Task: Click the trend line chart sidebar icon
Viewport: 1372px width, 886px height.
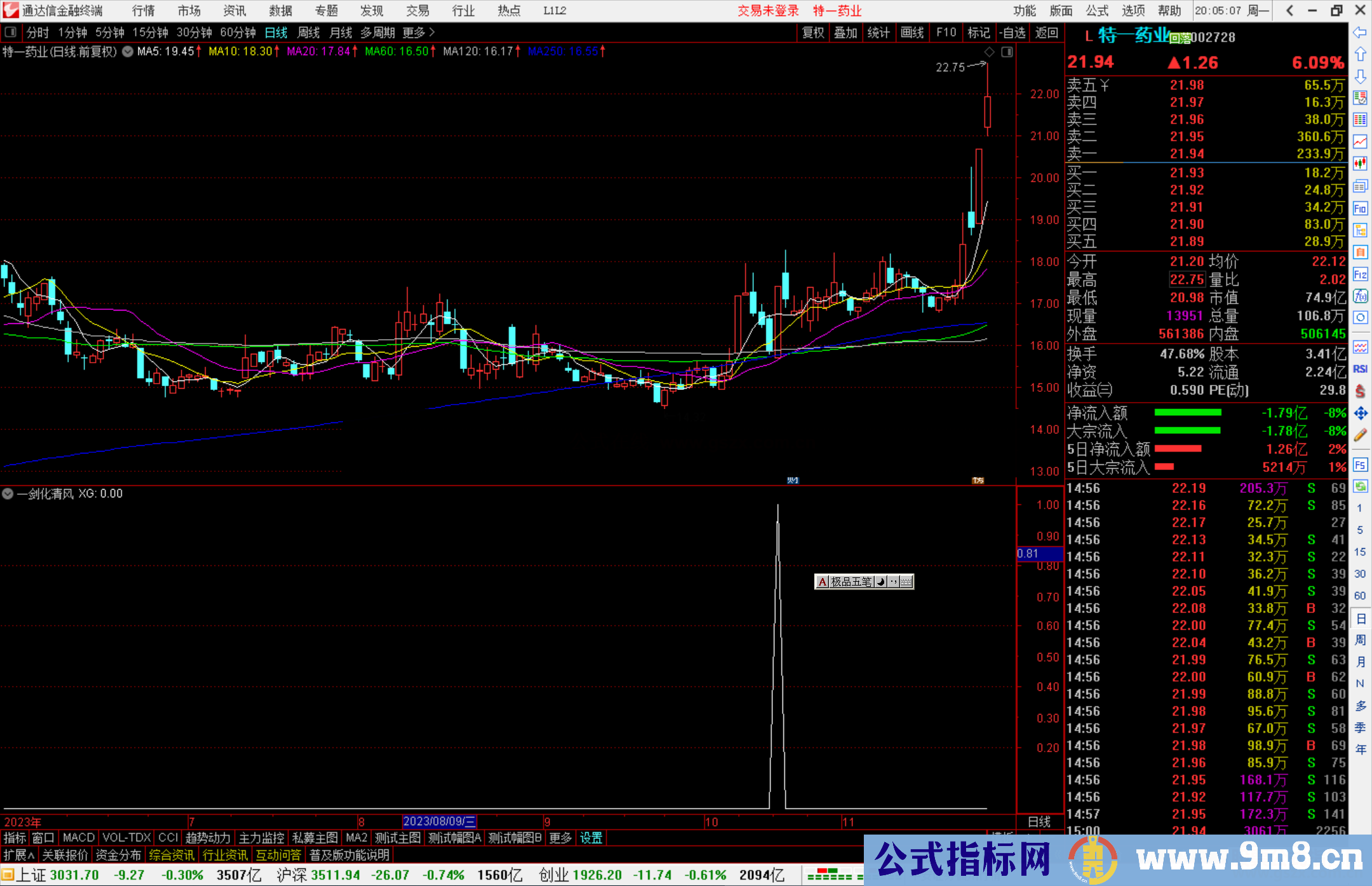Action: [x=1360, y=142]
